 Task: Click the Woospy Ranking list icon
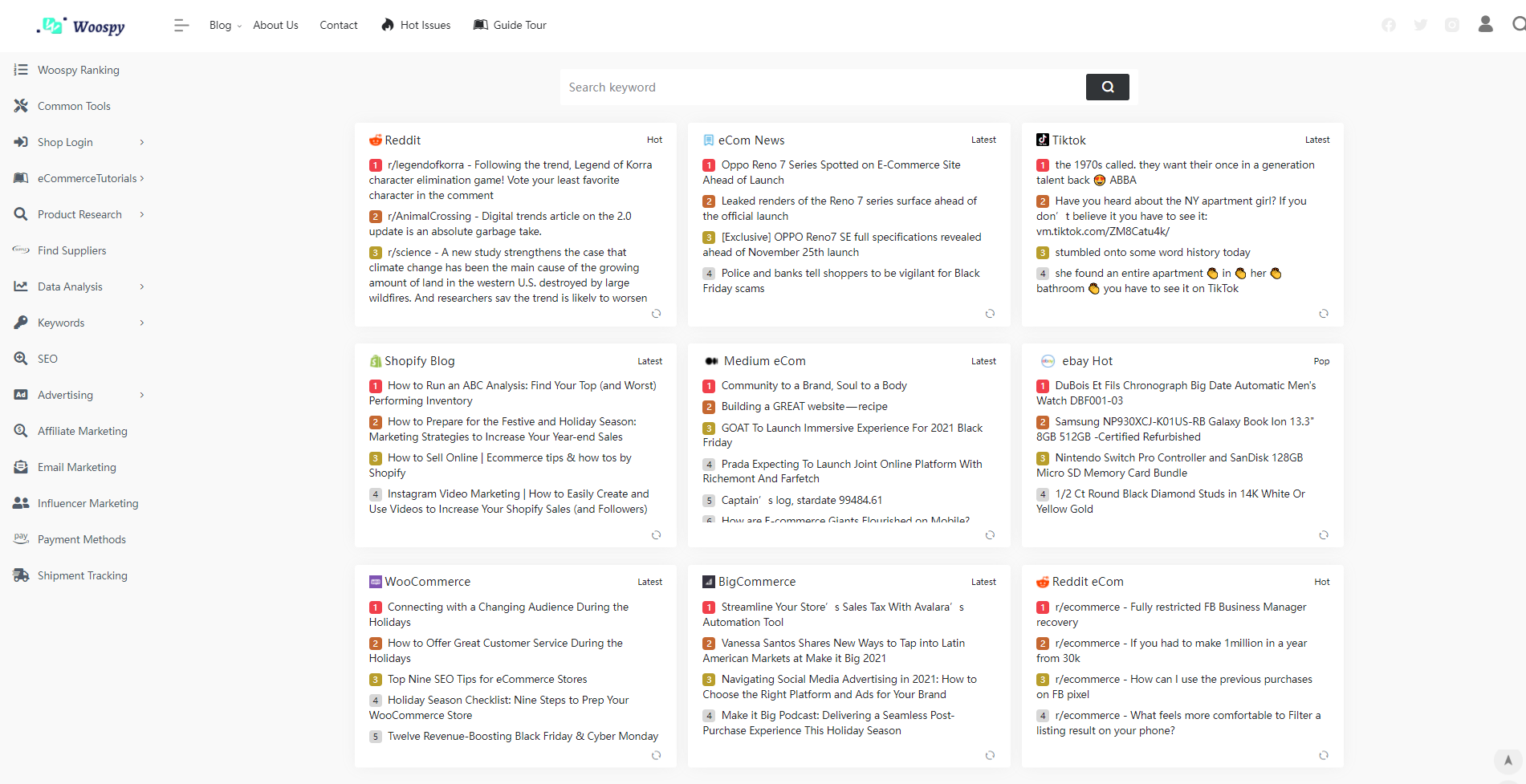[x=21, y=70]
